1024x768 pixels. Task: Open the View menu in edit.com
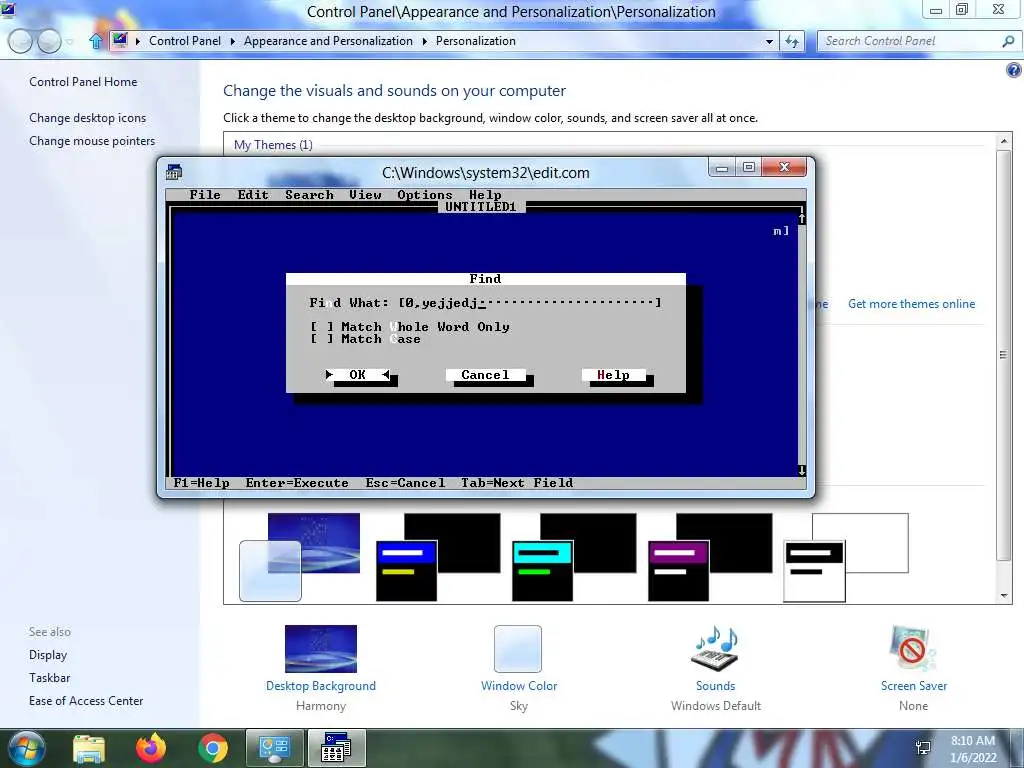(365, 195)
